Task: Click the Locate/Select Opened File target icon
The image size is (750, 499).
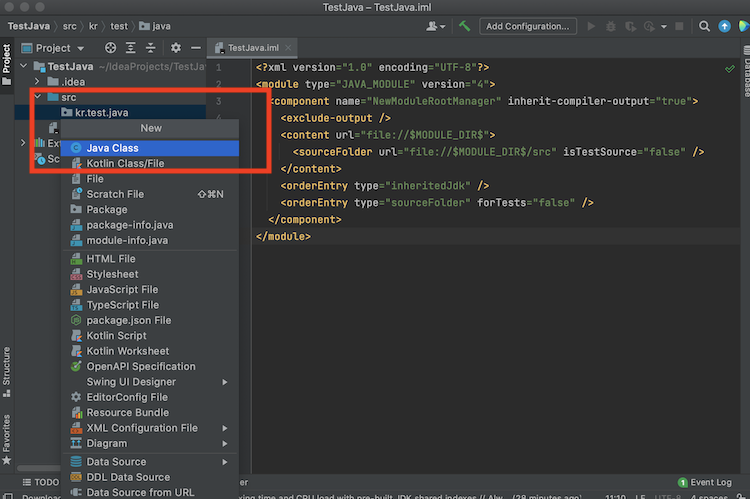Action: [x=110, y=48]
